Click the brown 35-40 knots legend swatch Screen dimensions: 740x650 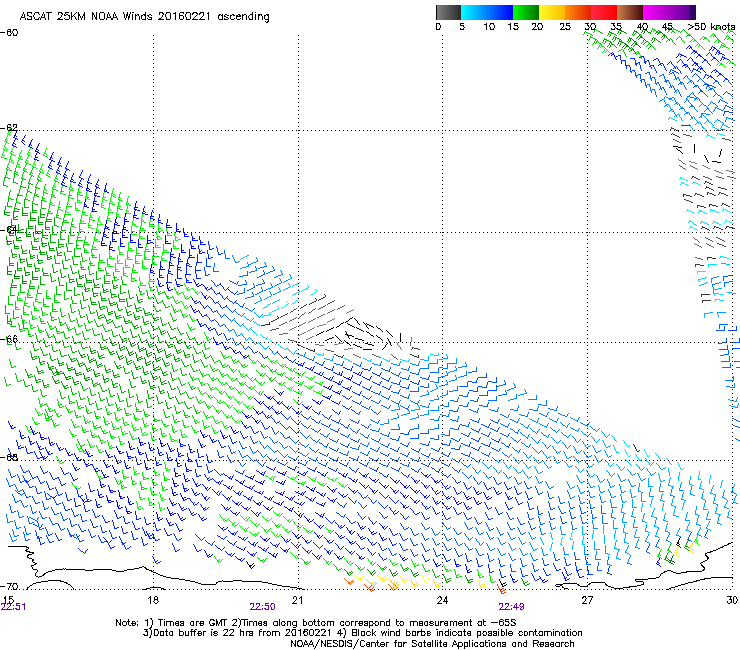pos(630,12)
